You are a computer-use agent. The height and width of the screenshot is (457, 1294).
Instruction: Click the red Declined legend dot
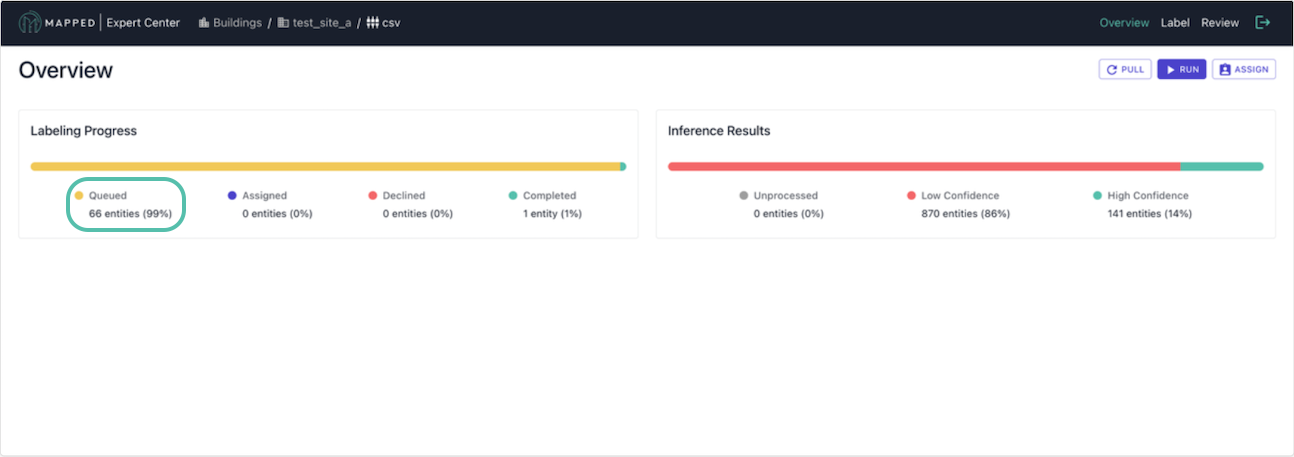(373, 196)
